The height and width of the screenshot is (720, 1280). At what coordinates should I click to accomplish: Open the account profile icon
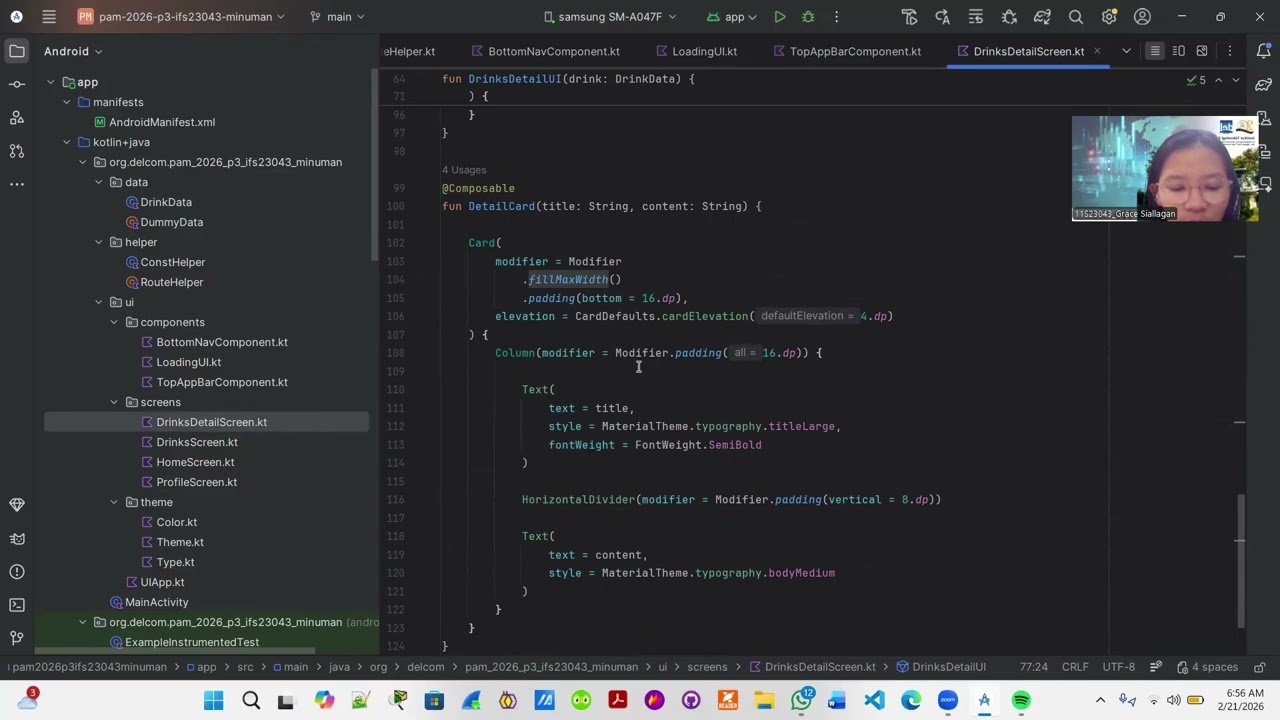(x=1142, y=17)
